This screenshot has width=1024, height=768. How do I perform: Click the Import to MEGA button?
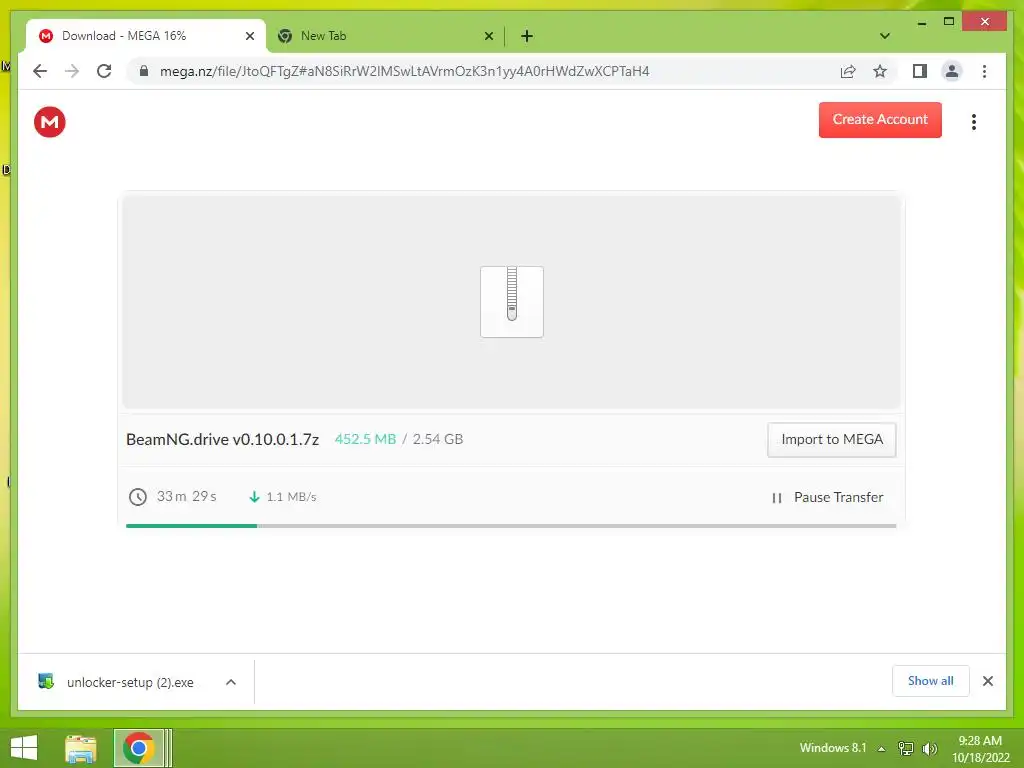coord(831,440)
